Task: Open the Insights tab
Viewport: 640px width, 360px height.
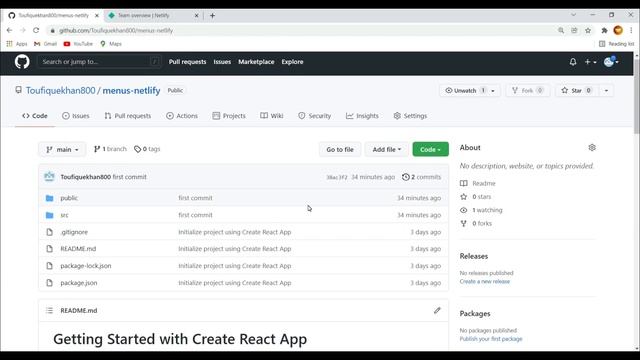Action: coord(362,116)
